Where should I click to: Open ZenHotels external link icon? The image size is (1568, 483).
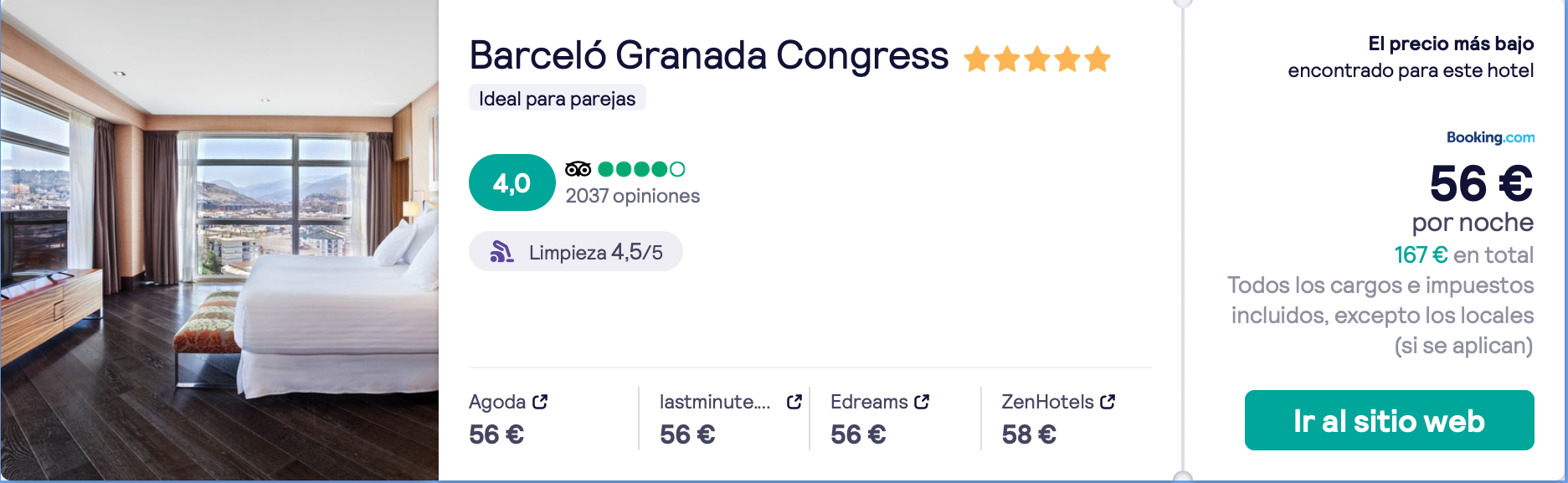click(x=1108, y=402)
